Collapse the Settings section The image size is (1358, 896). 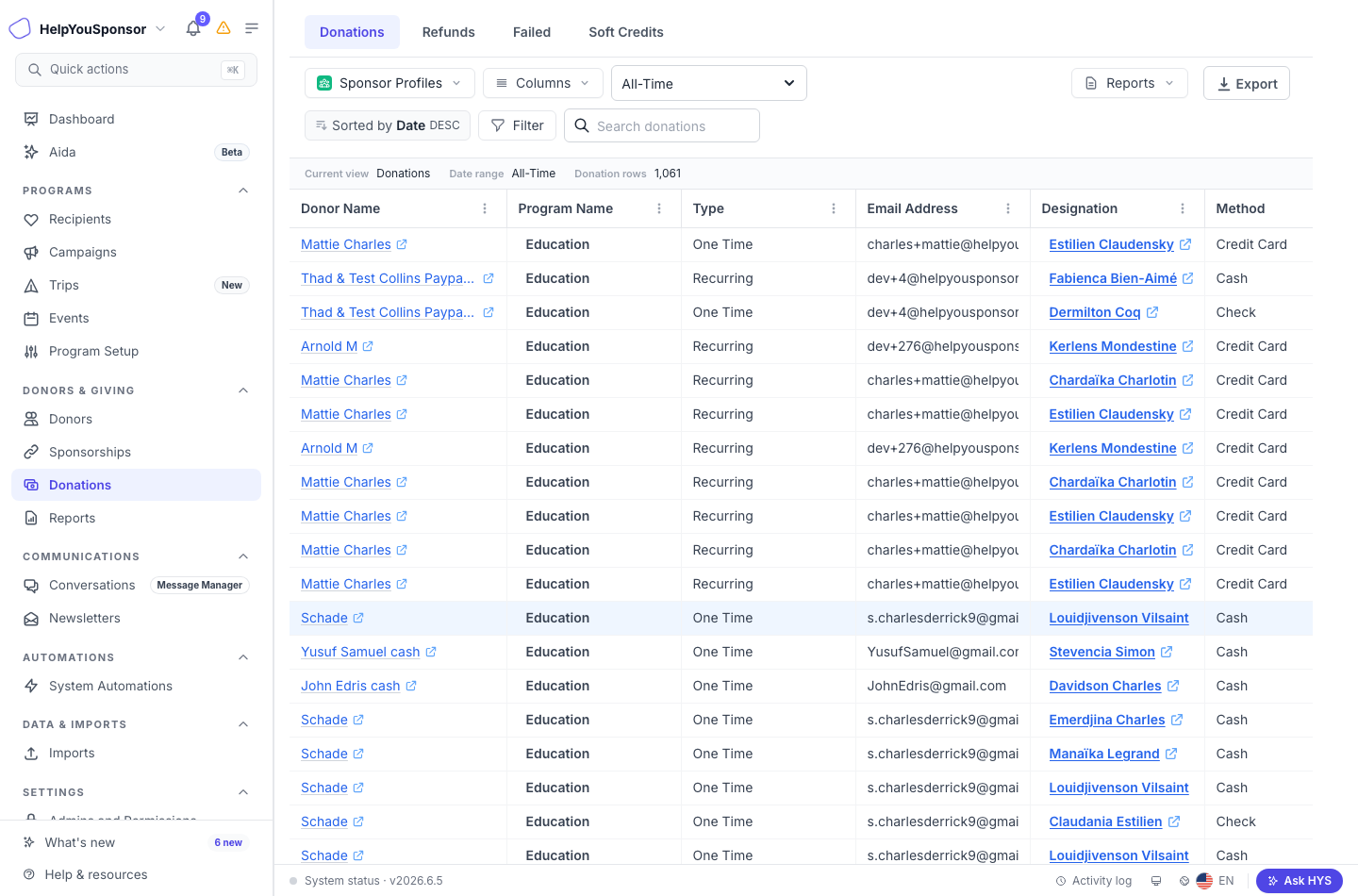point(243,792)
